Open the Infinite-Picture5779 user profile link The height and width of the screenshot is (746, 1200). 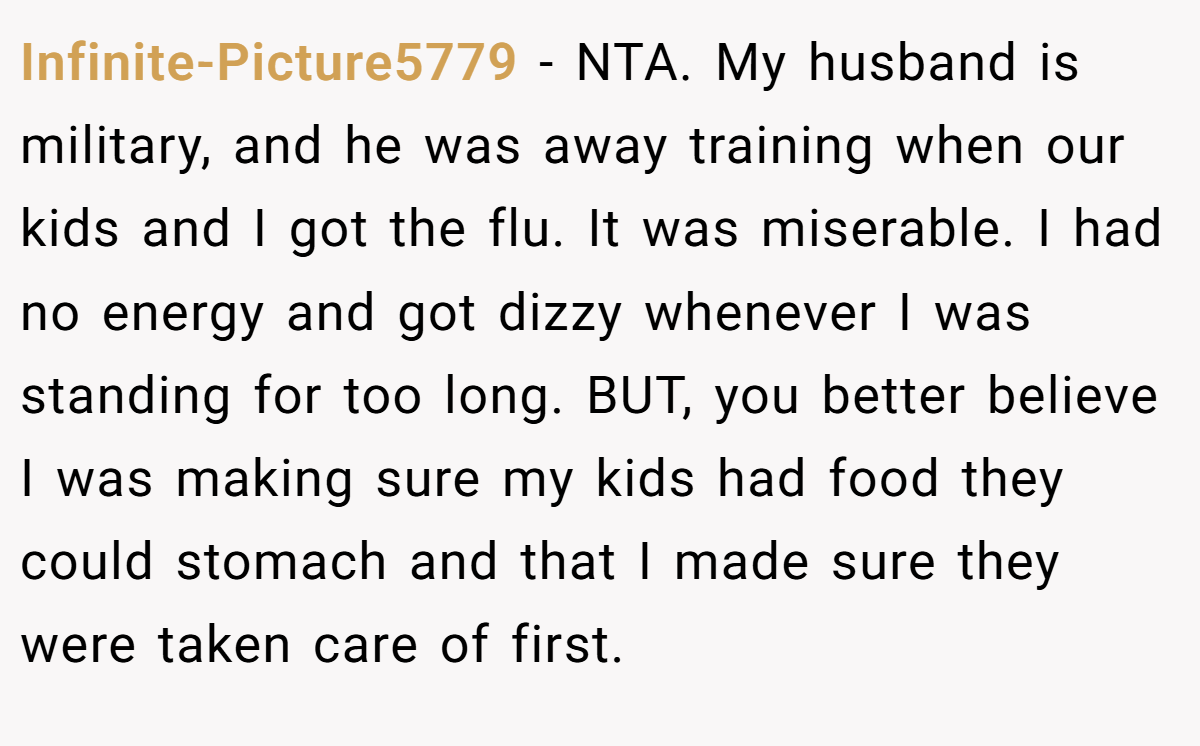coord(268,65)
